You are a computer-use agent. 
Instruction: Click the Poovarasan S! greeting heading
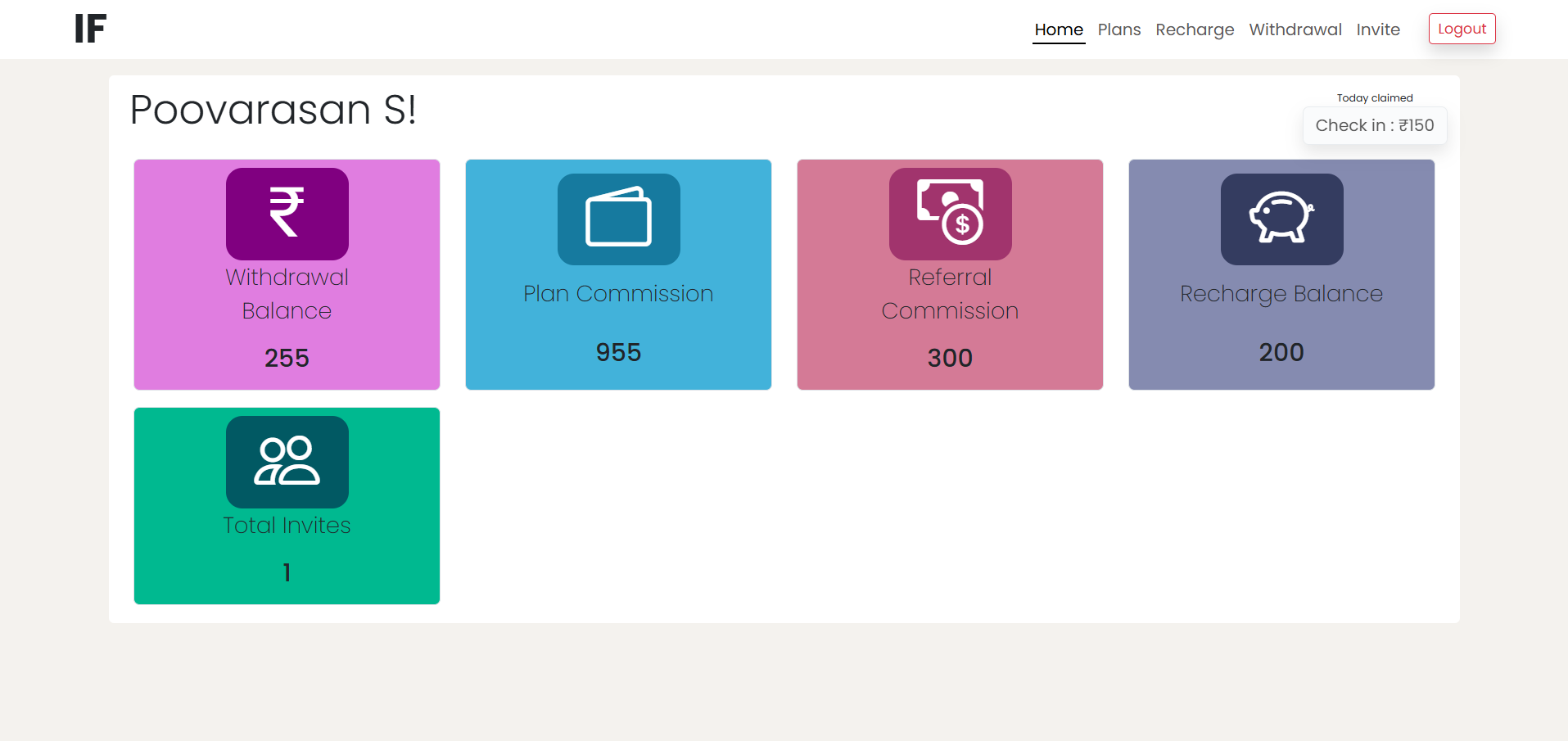pyautogui.click(x=273, y=110)
